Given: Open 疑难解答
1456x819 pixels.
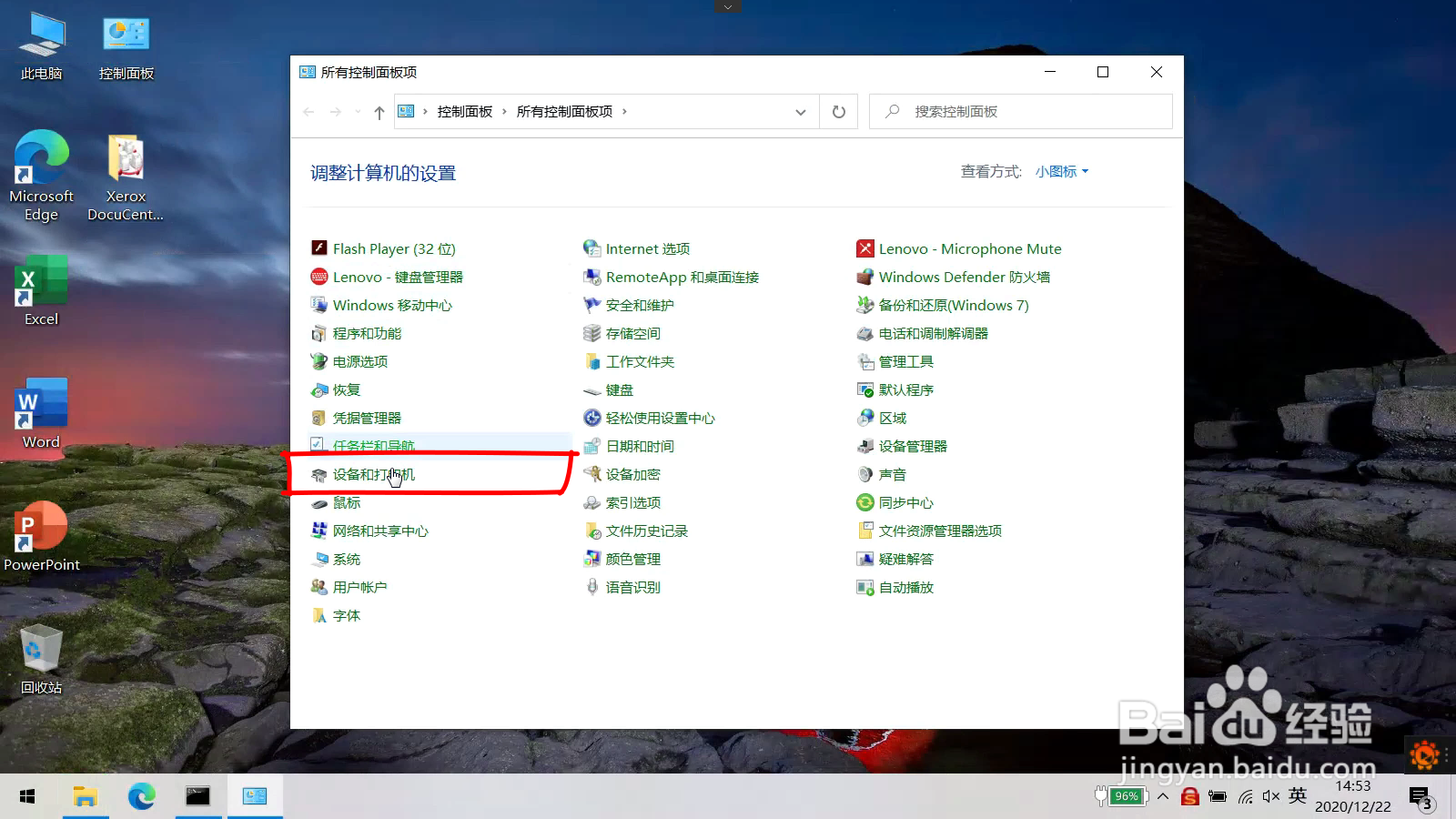Looking at the screenshot, I should click(x=907, y=559).
